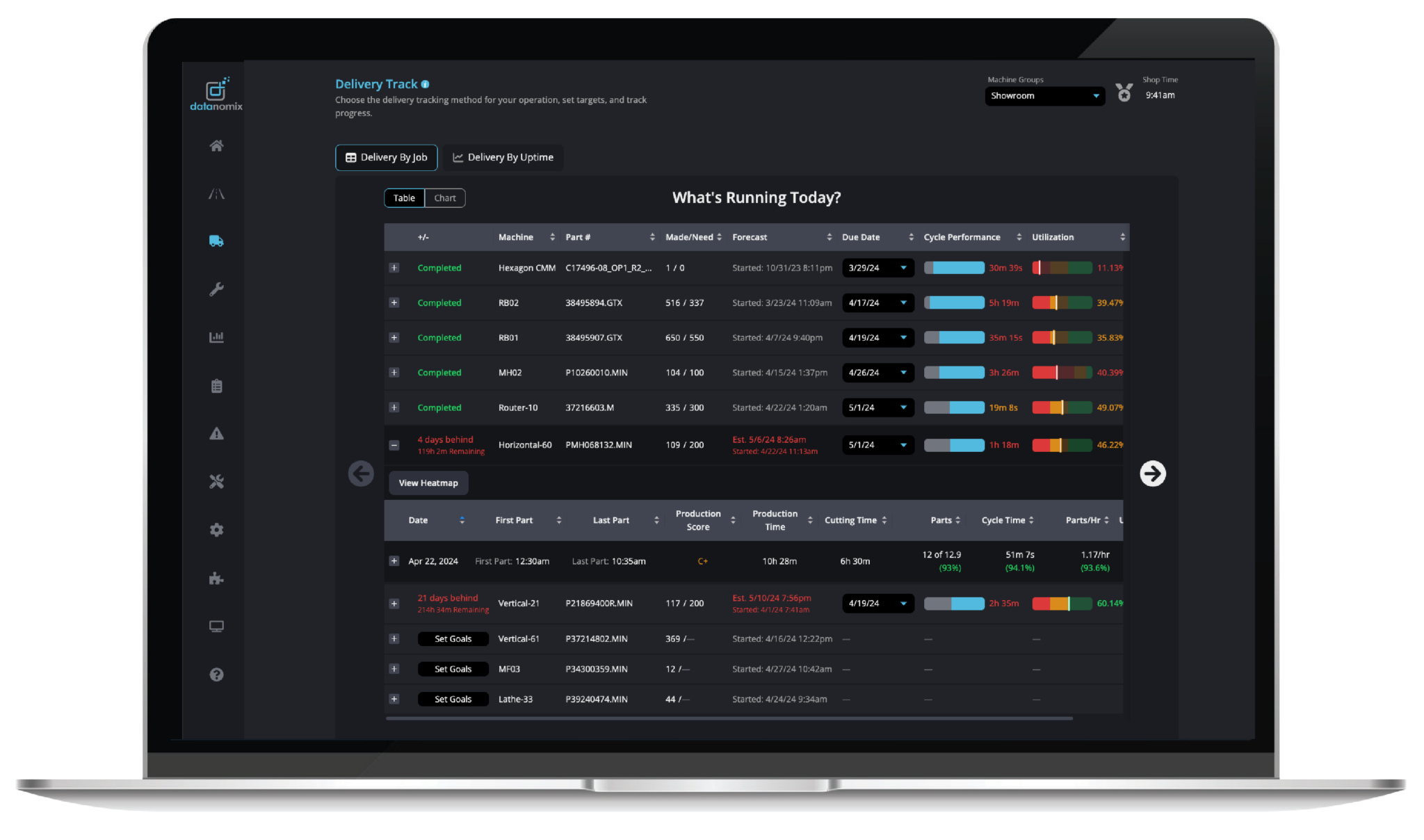Open the bar chart reports icon
The height and width of the screenshot is (840, 1424).
coord(216,337)
